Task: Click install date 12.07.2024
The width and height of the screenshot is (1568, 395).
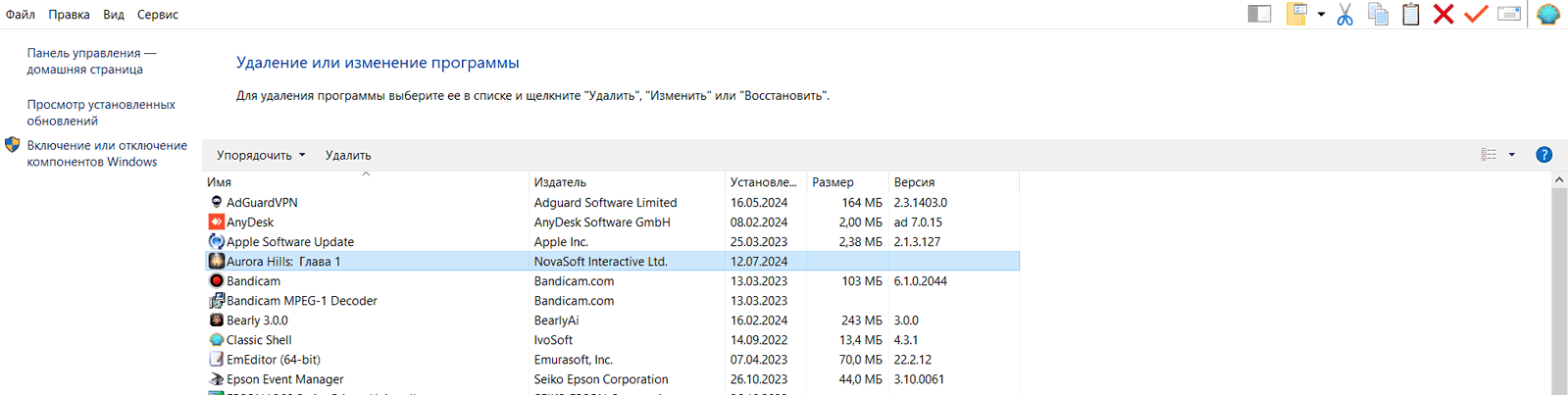Action: pyautogui.click(x=759, y=262)
